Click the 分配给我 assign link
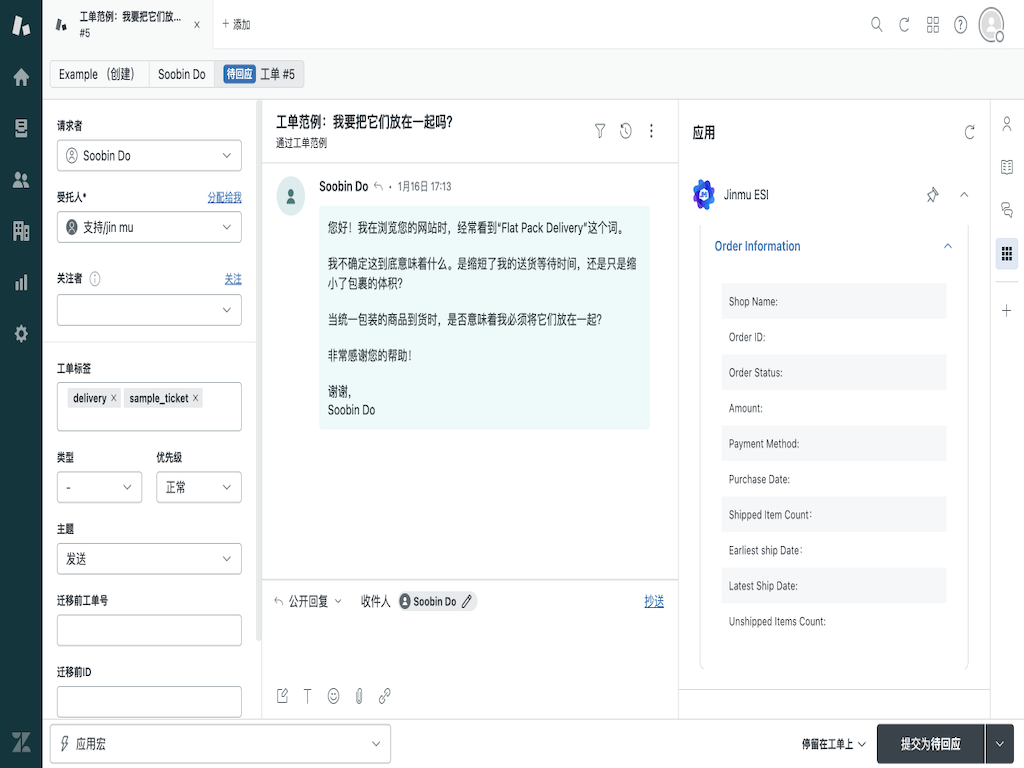This screenshot has height=768, width=1024. click(223, 198)
